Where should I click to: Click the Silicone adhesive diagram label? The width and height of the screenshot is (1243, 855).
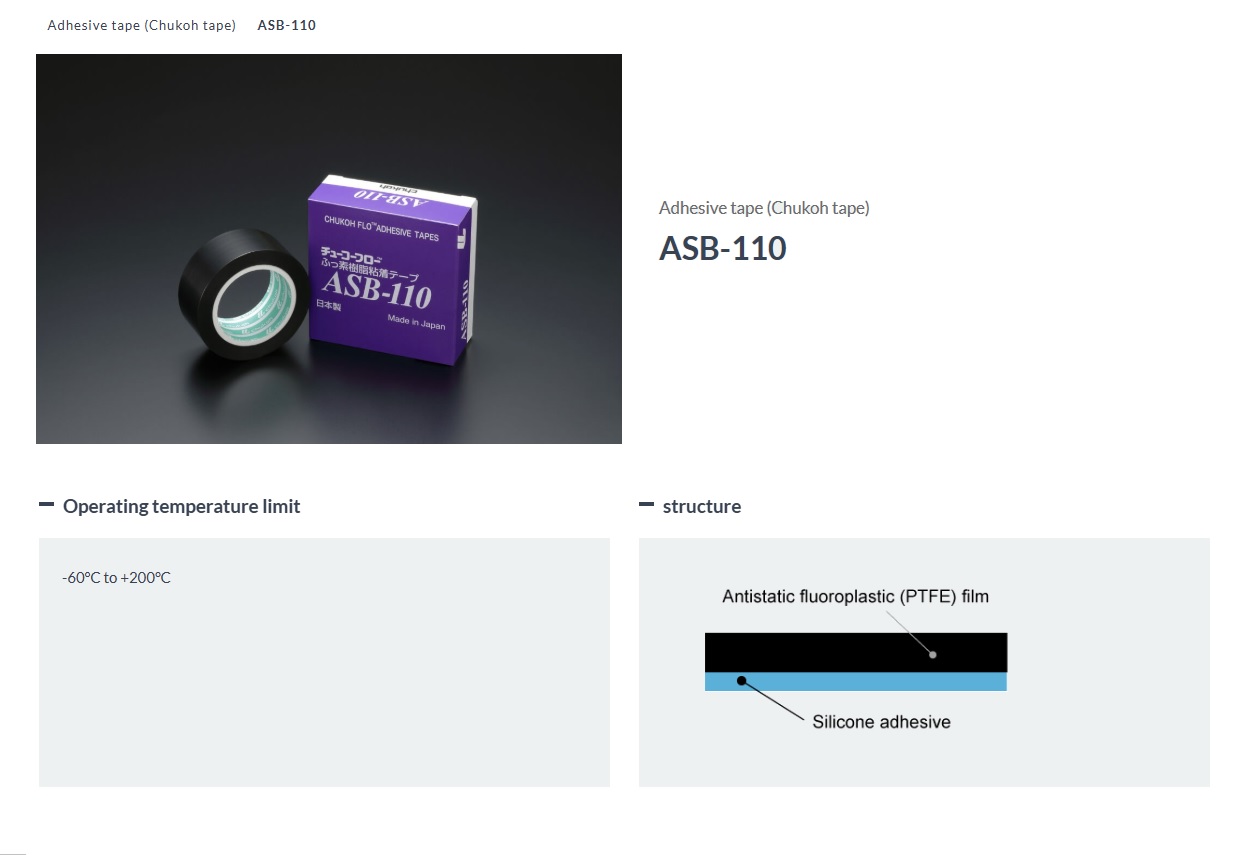[x=881, y=722]
